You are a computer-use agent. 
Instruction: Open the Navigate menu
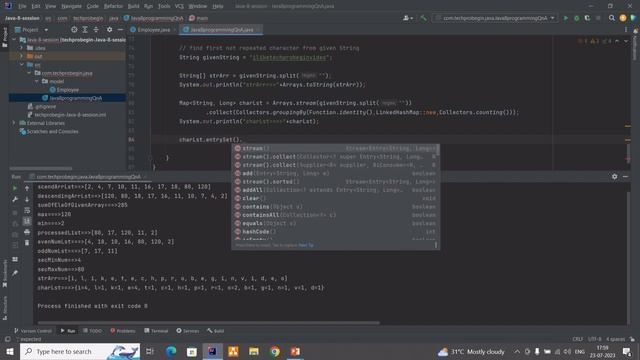(71, 6)
